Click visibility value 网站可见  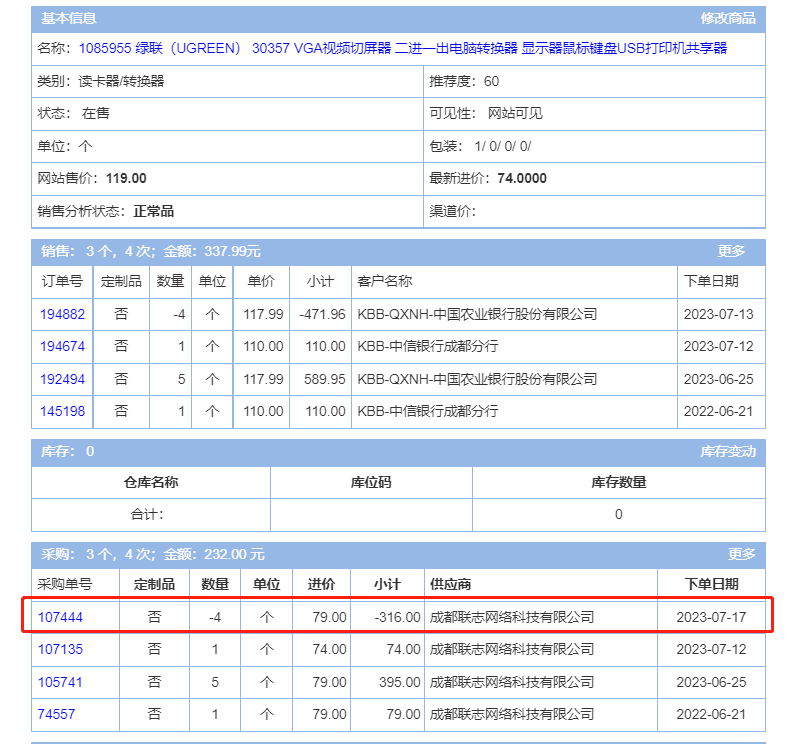515,113
